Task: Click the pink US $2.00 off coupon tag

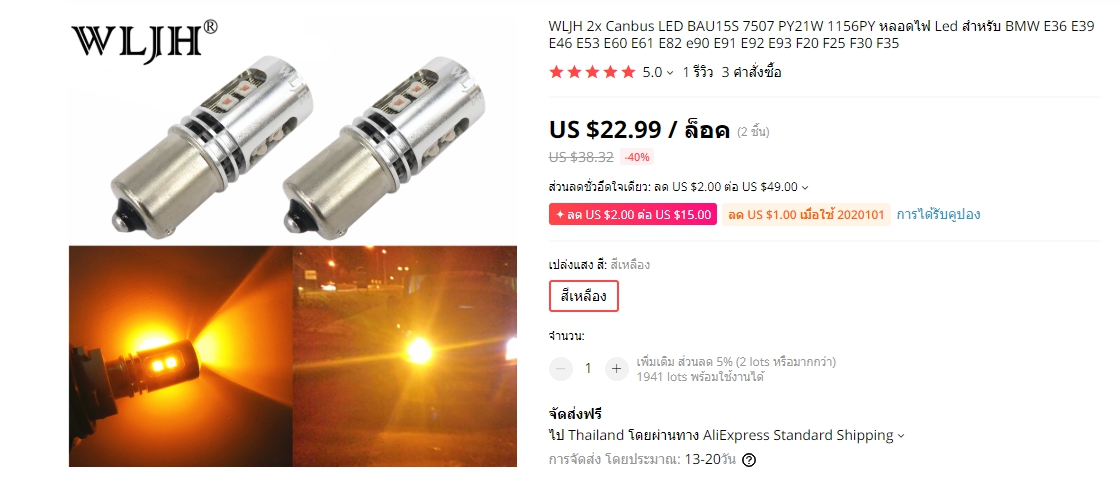Action: coord(632,215)
